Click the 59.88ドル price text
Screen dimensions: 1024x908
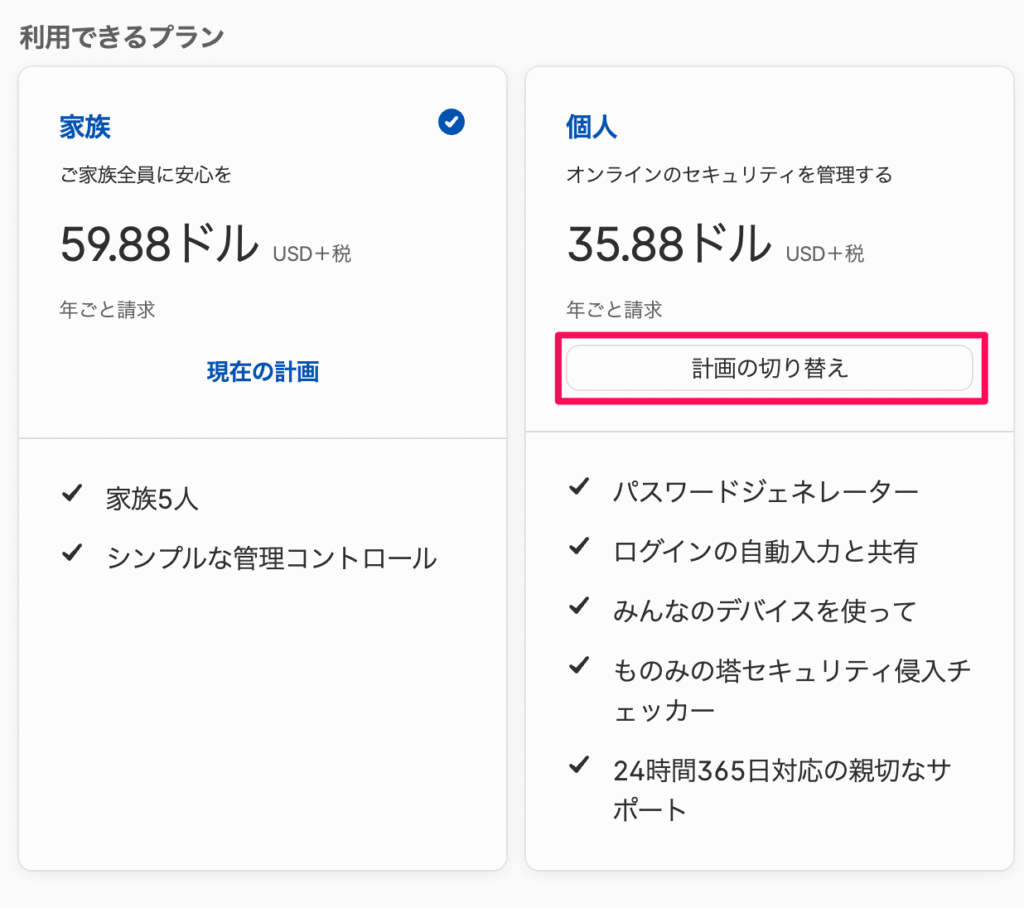click(x=159, y=244)
